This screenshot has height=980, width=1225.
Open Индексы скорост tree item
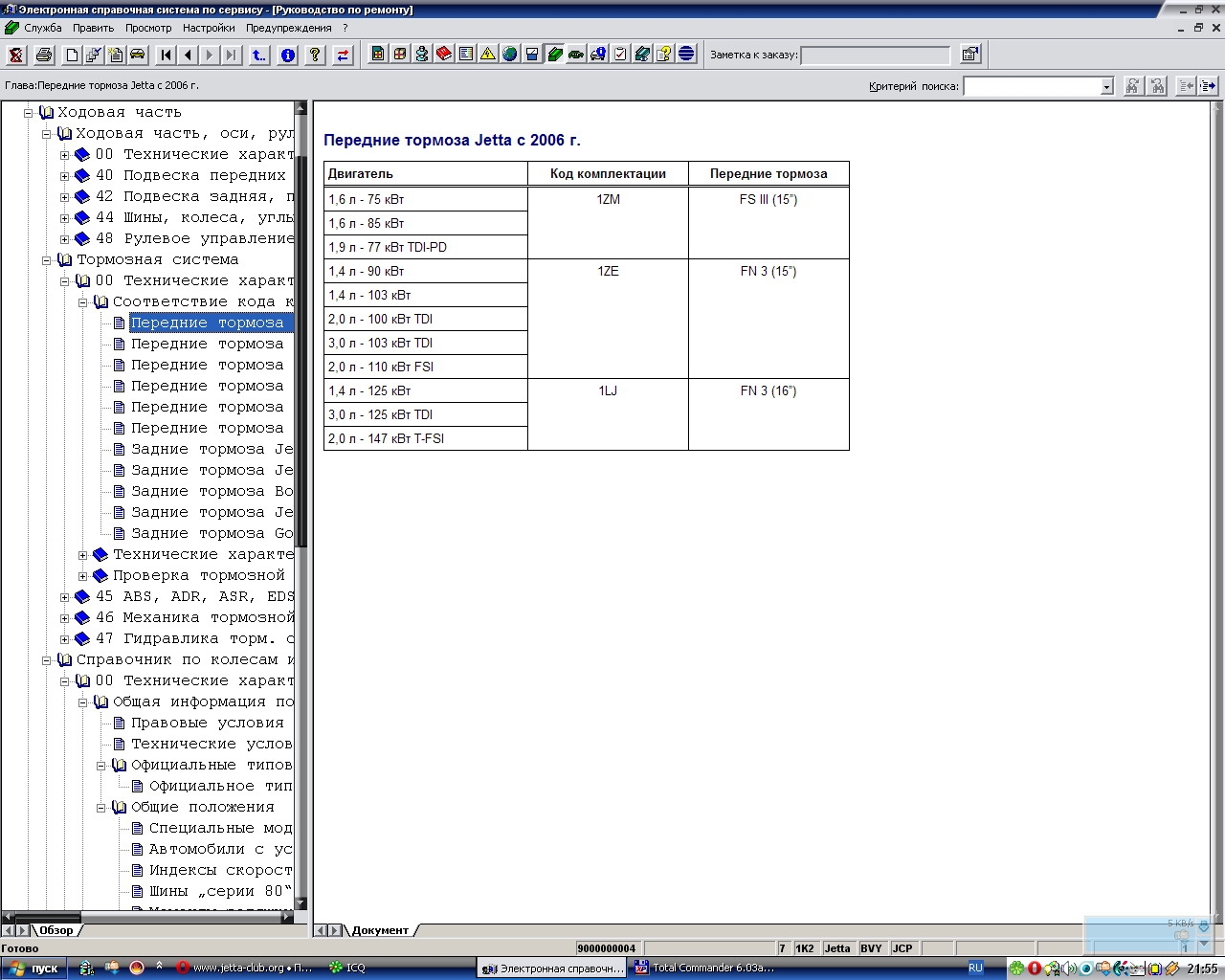click(x=220, y=870)
